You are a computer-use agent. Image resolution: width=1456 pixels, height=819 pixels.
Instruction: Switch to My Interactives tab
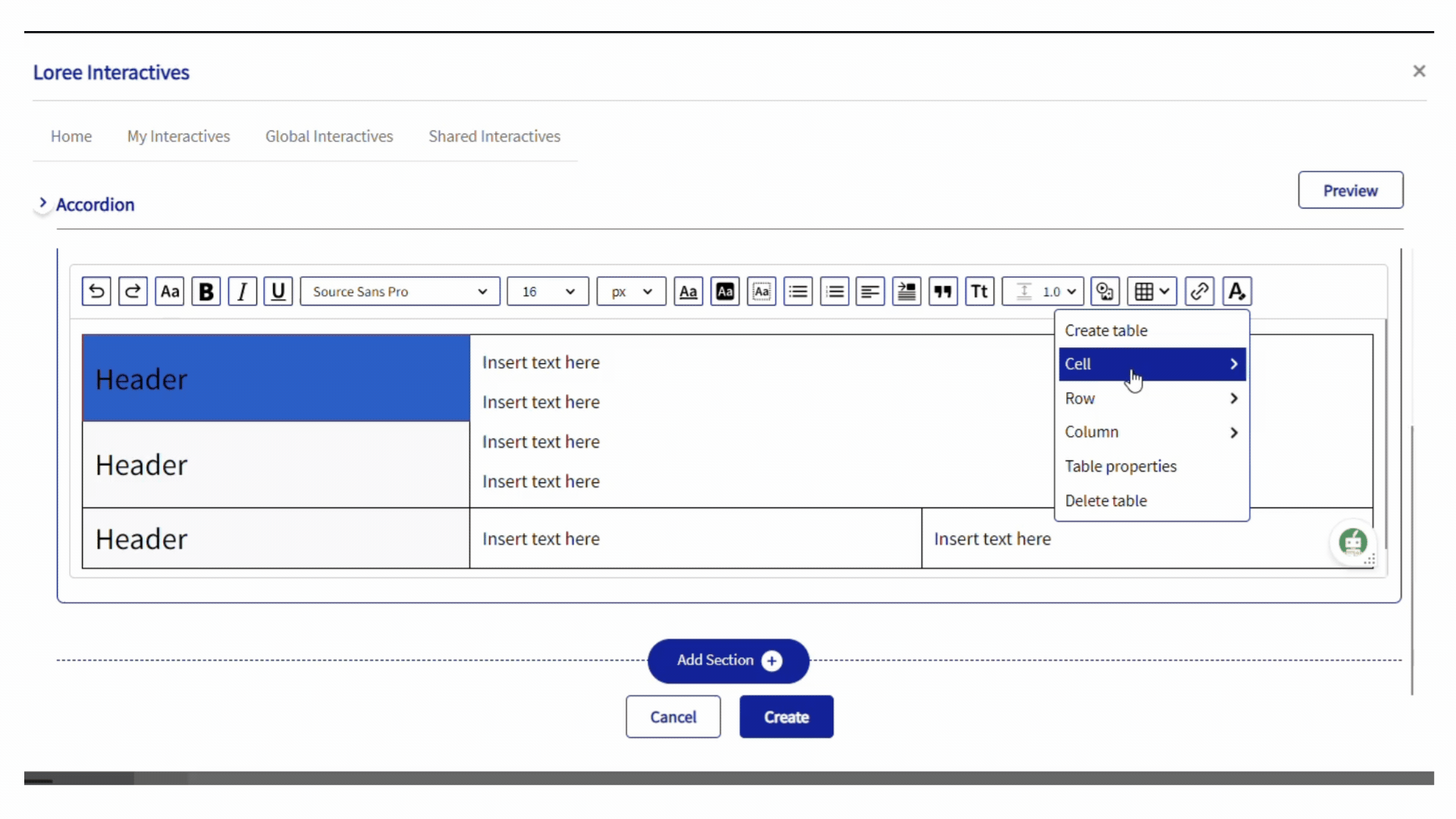point(178,136)
